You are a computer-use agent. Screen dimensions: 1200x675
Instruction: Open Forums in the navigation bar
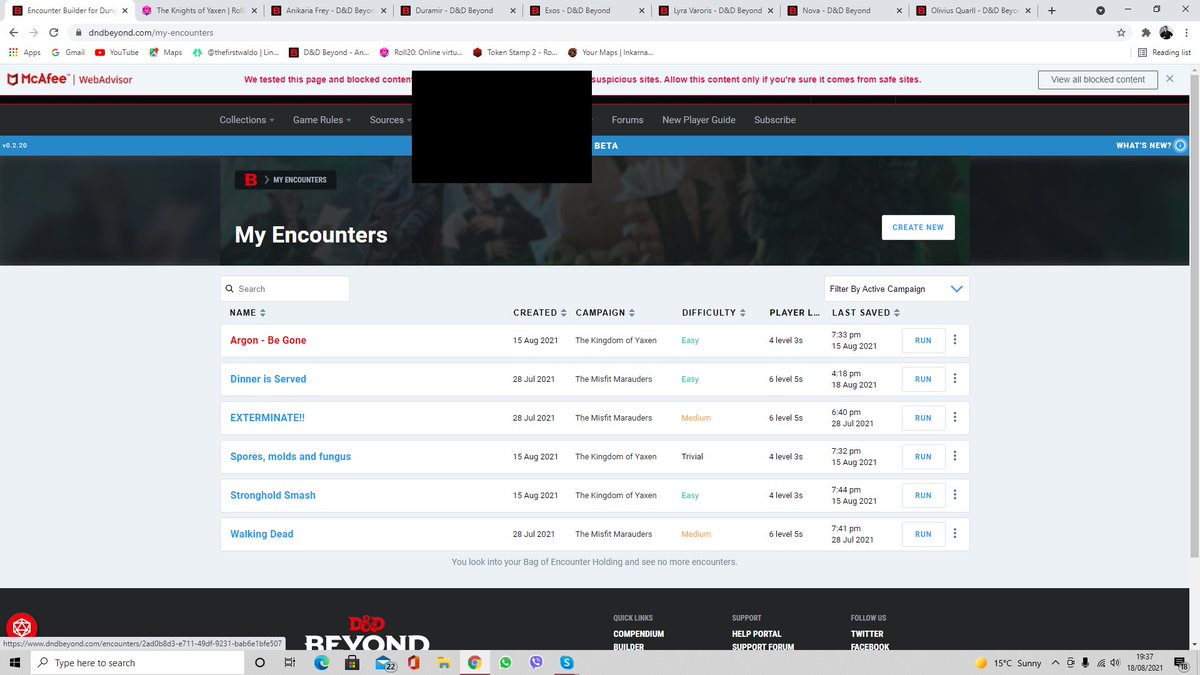click(627, 120)
